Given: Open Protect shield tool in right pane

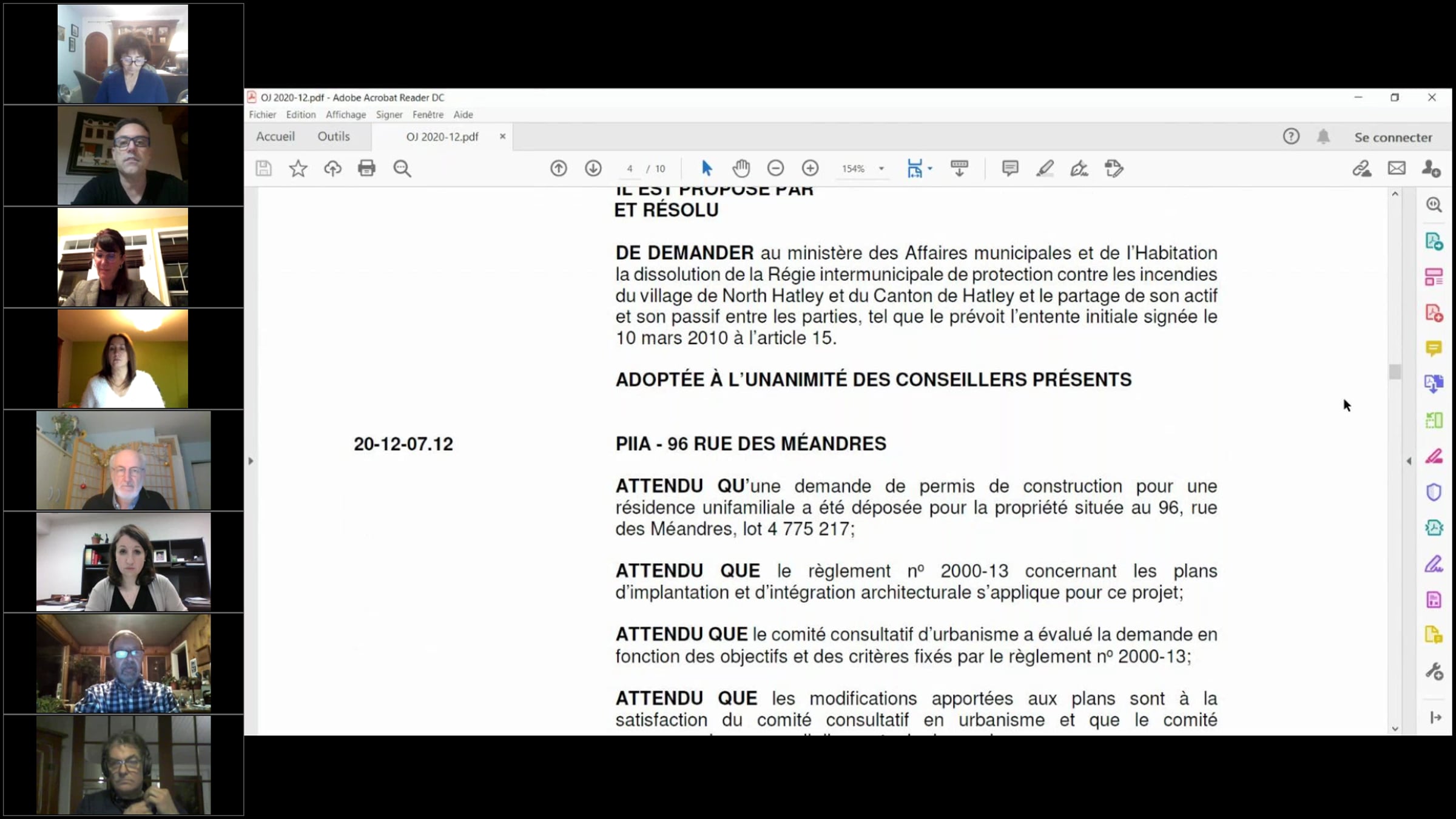Looking at the screenshot, I should 1434,492.
